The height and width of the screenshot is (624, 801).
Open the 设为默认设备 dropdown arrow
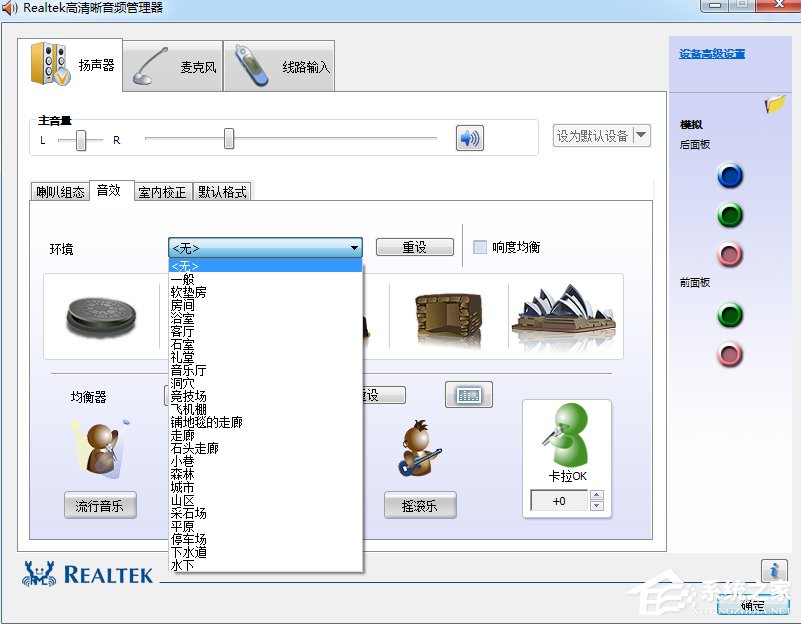640,134
